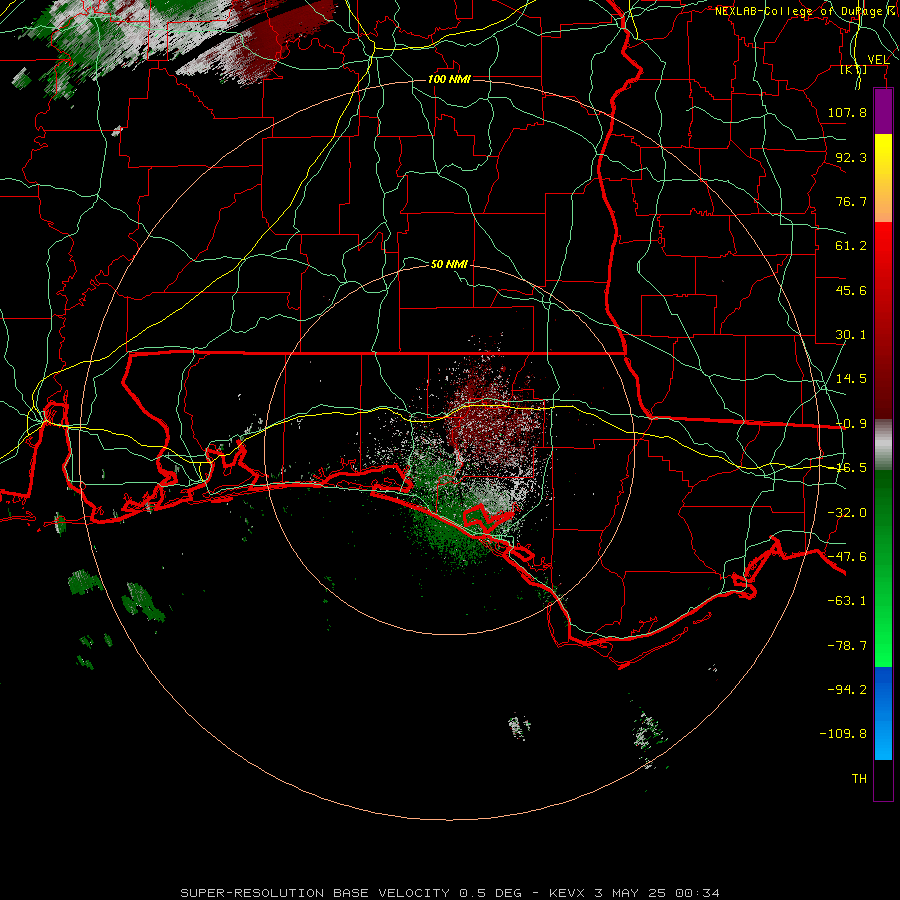The width and height of the screenshot is (900, 900).
Task: Click the purple segment of the color bar
Action: [883, 111]
